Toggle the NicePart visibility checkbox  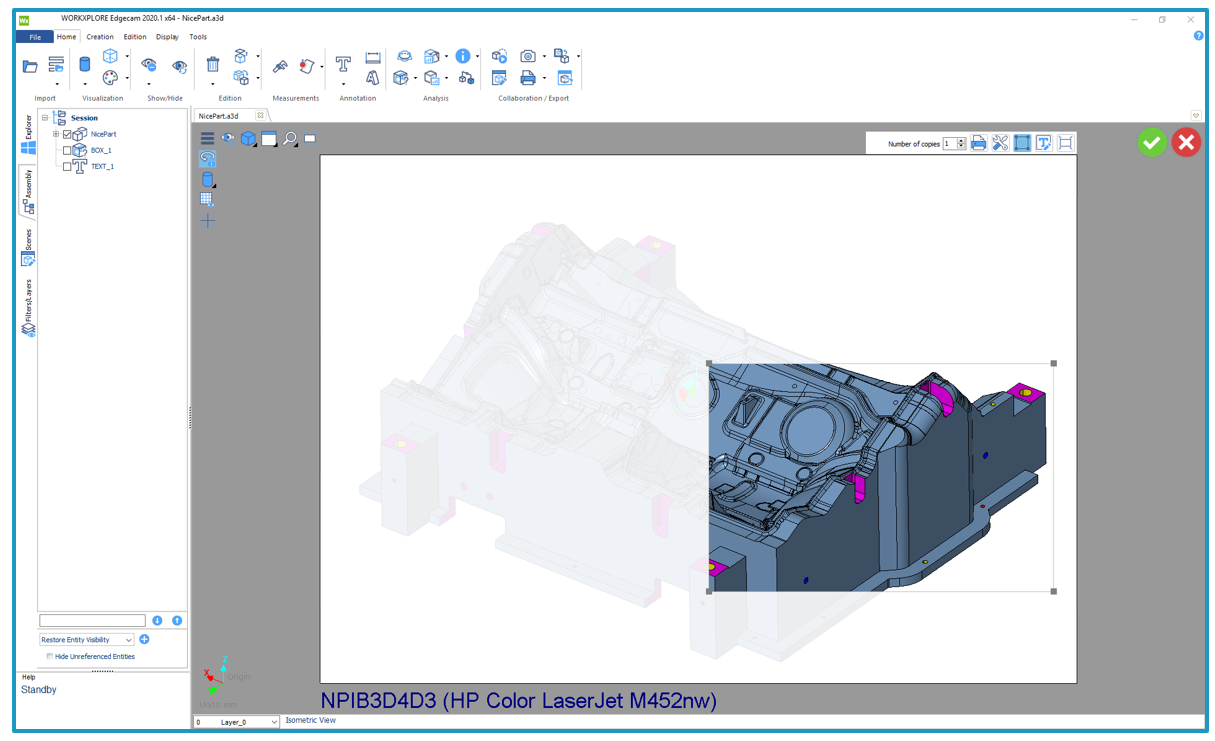tap(67, 134)
